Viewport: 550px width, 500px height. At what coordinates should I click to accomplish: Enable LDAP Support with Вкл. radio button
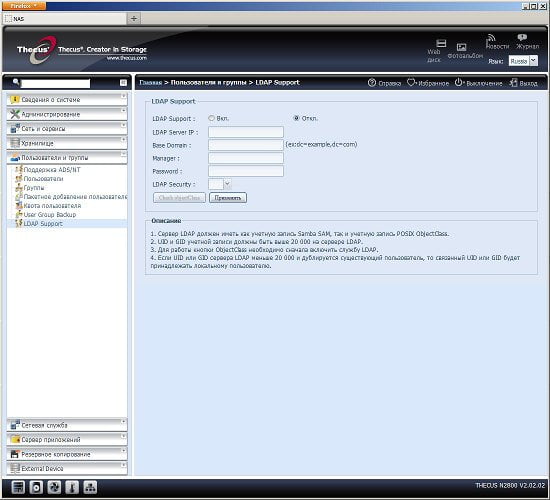tap(211, 118)
